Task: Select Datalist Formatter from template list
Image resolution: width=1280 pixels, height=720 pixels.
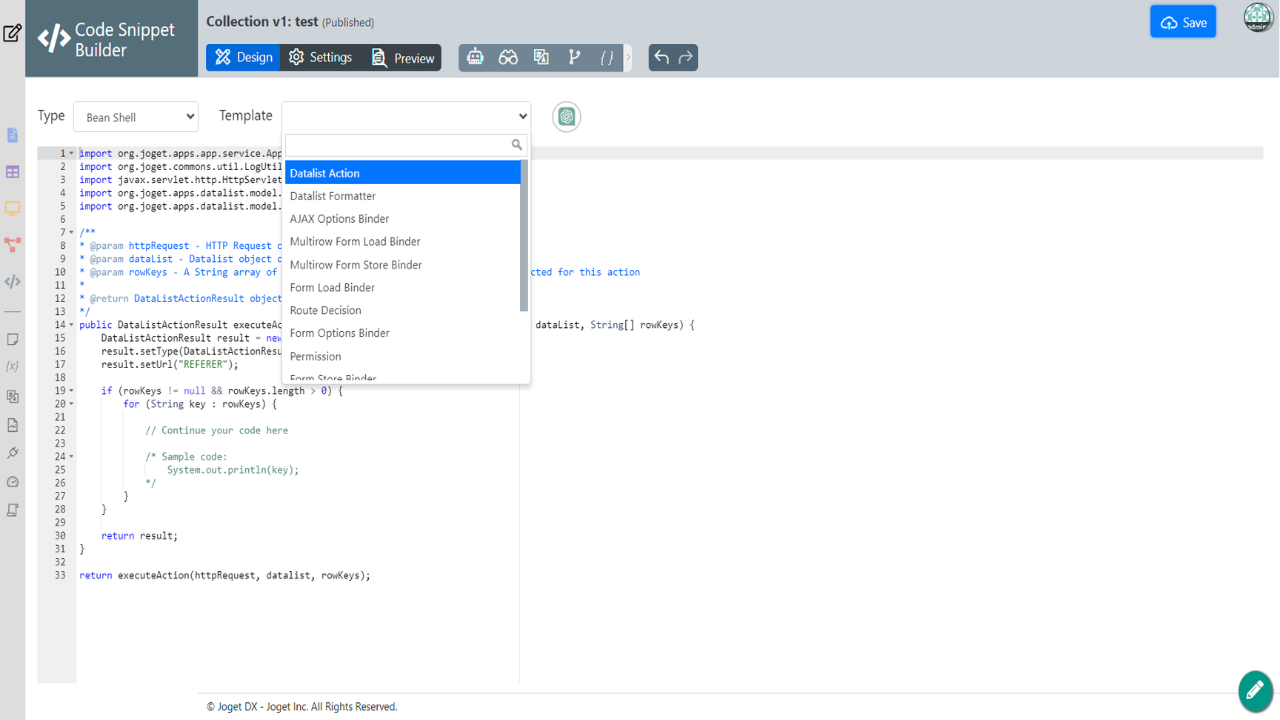Action: tap(403, 196)
